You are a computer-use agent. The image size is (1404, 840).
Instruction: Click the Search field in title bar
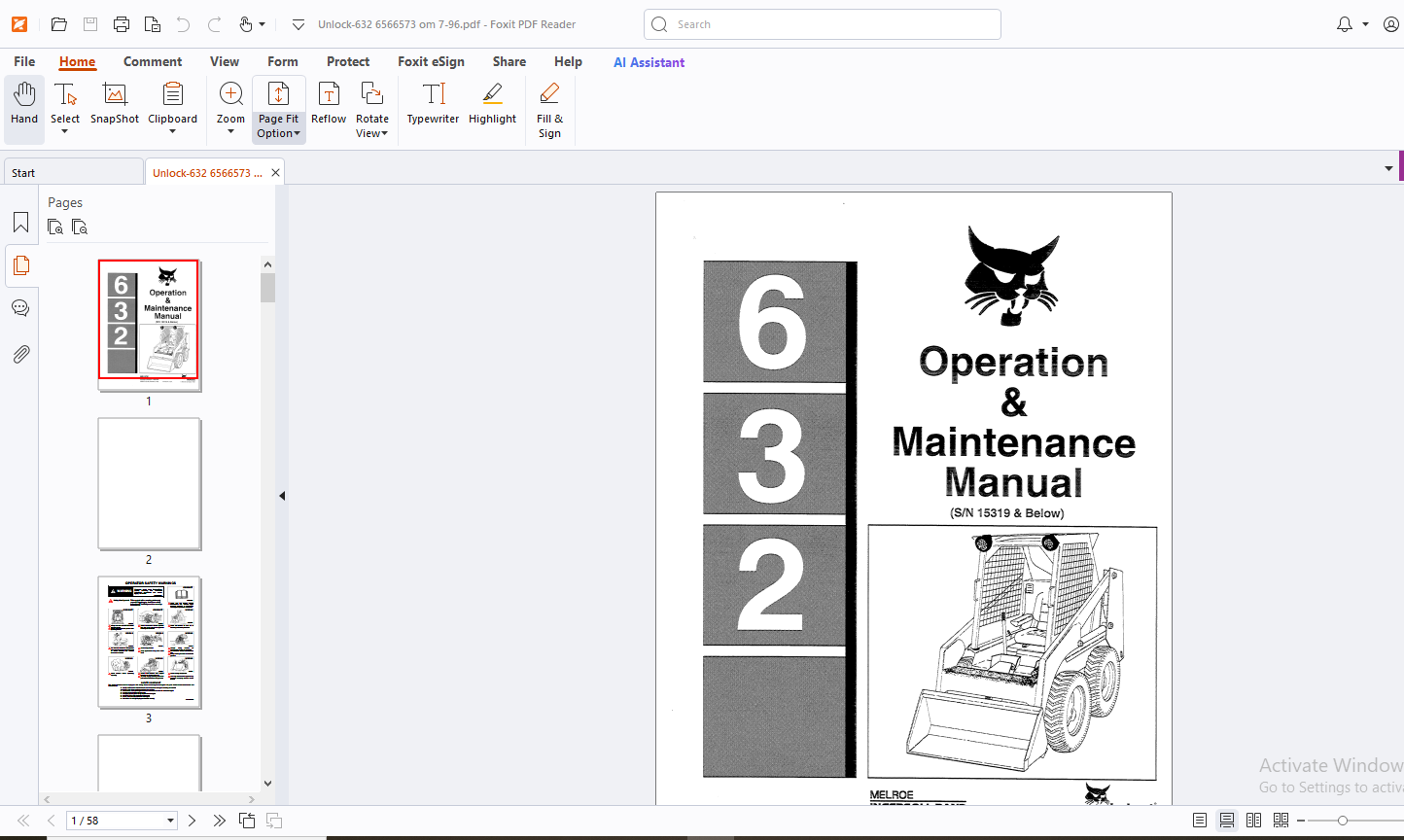[823, 24]
